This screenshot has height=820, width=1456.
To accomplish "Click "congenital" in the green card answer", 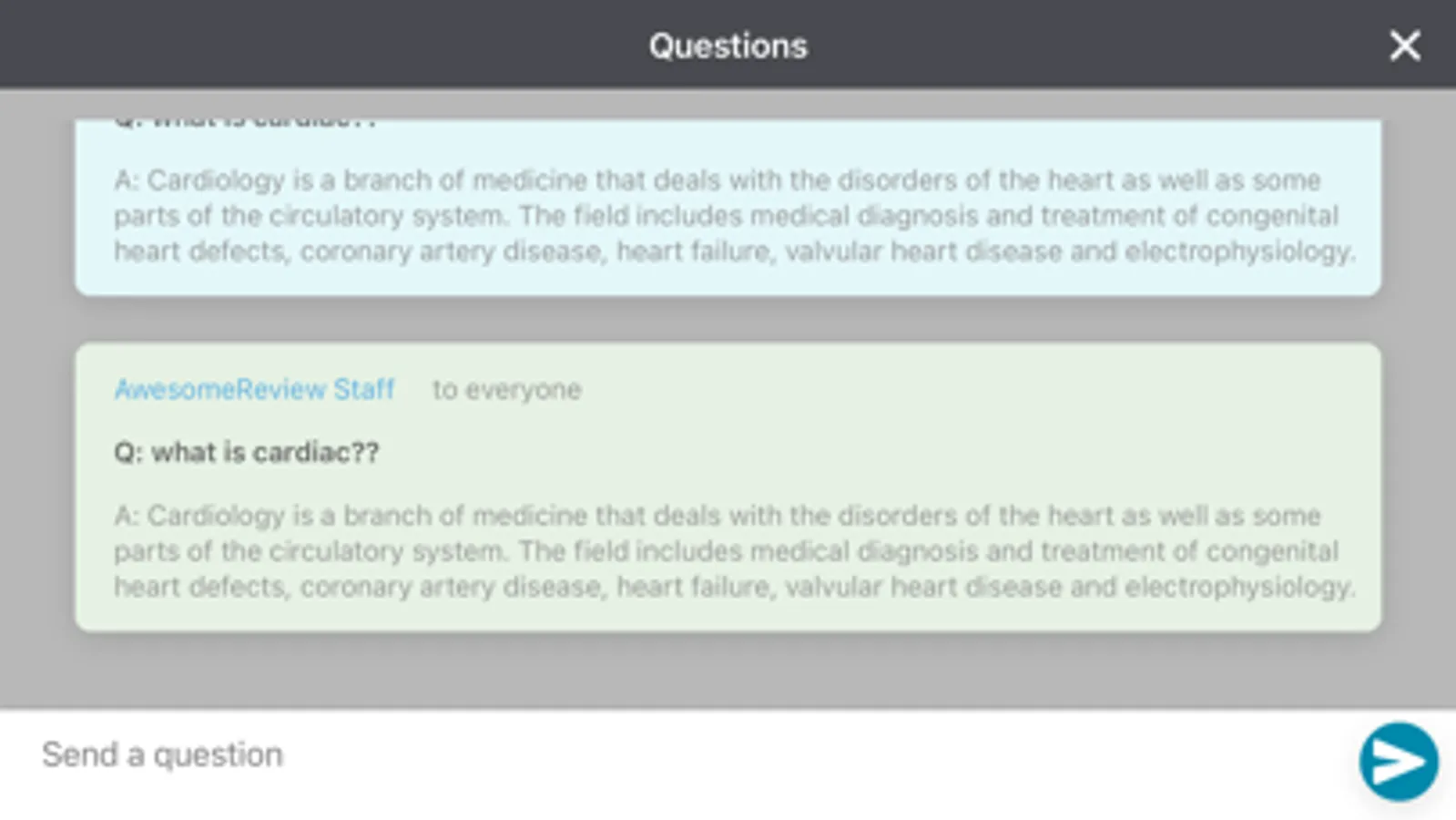I will tap(1272, 551).
